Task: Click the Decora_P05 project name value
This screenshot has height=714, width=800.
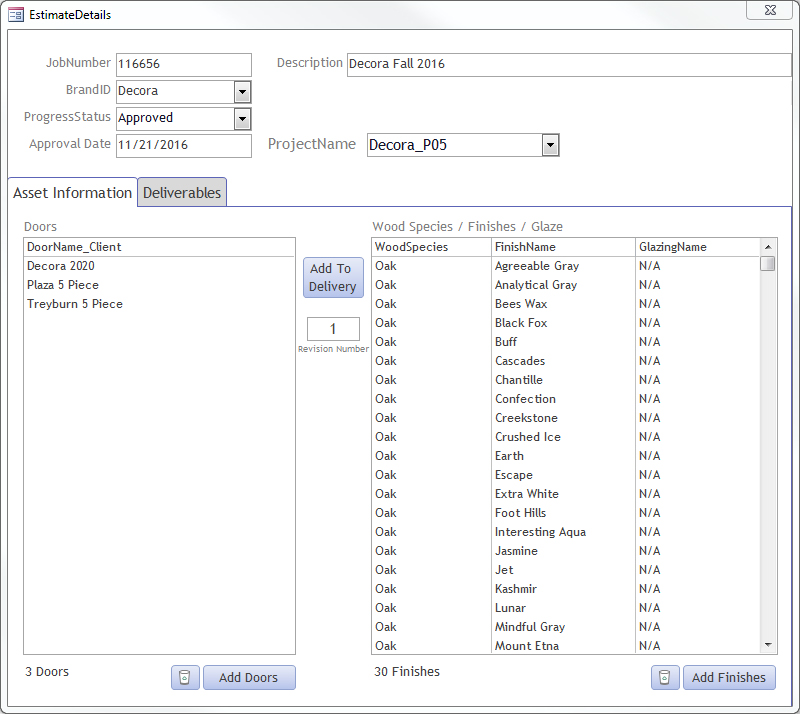Action: click(408, 145)
